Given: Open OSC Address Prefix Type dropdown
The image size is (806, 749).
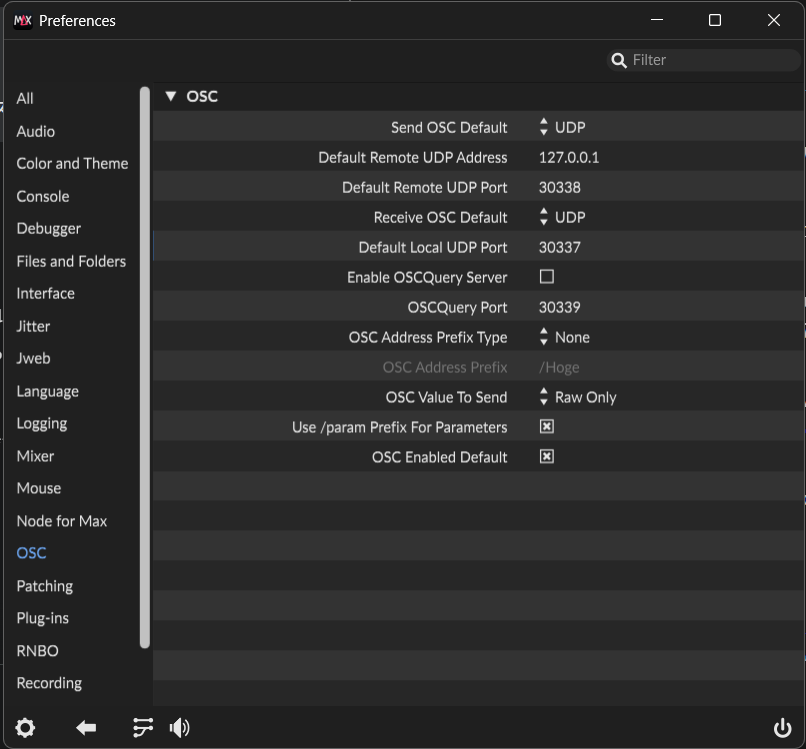Looking at the screenshot, I should (564, 337).
